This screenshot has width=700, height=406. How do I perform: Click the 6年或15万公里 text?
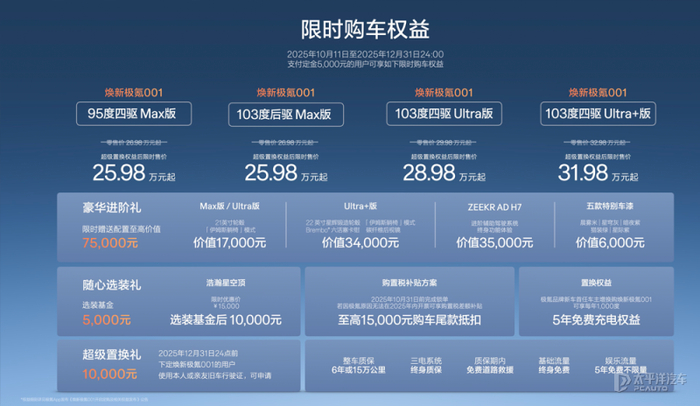click(358, 370)
